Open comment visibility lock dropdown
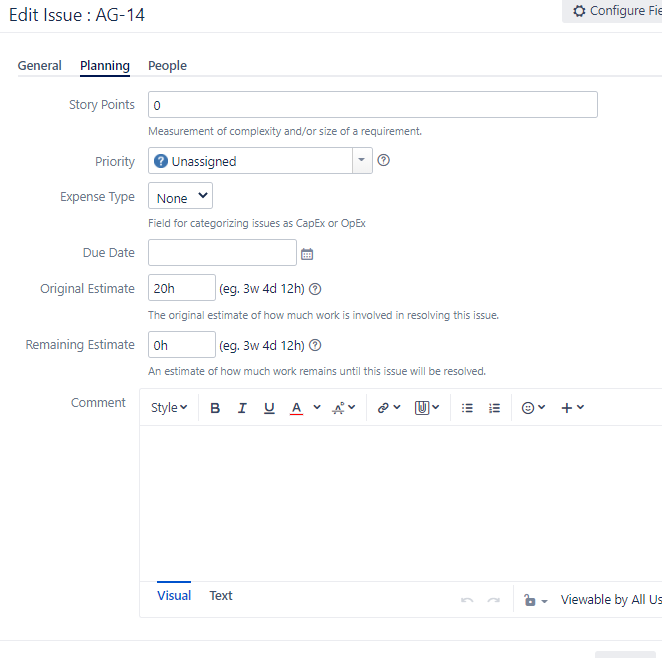 tap(535, 600)
